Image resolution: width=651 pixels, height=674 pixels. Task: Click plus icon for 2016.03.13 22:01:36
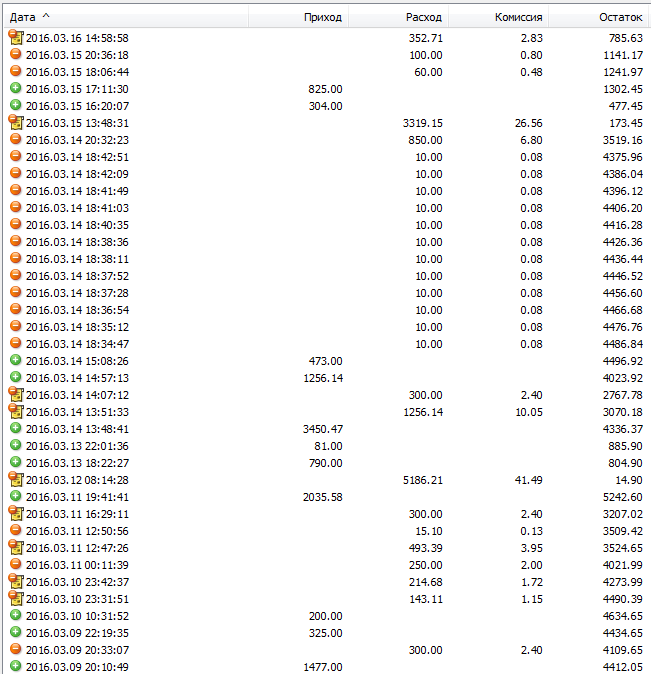pyautogui.click(x=15, y=445)
